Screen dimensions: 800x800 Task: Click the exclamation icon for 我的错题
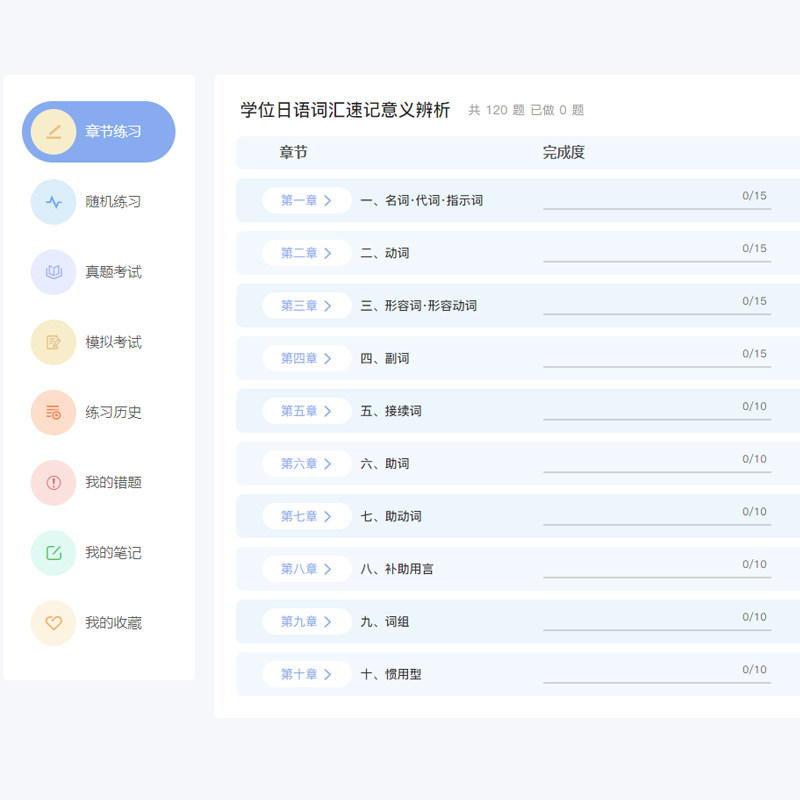pos(54,483)
